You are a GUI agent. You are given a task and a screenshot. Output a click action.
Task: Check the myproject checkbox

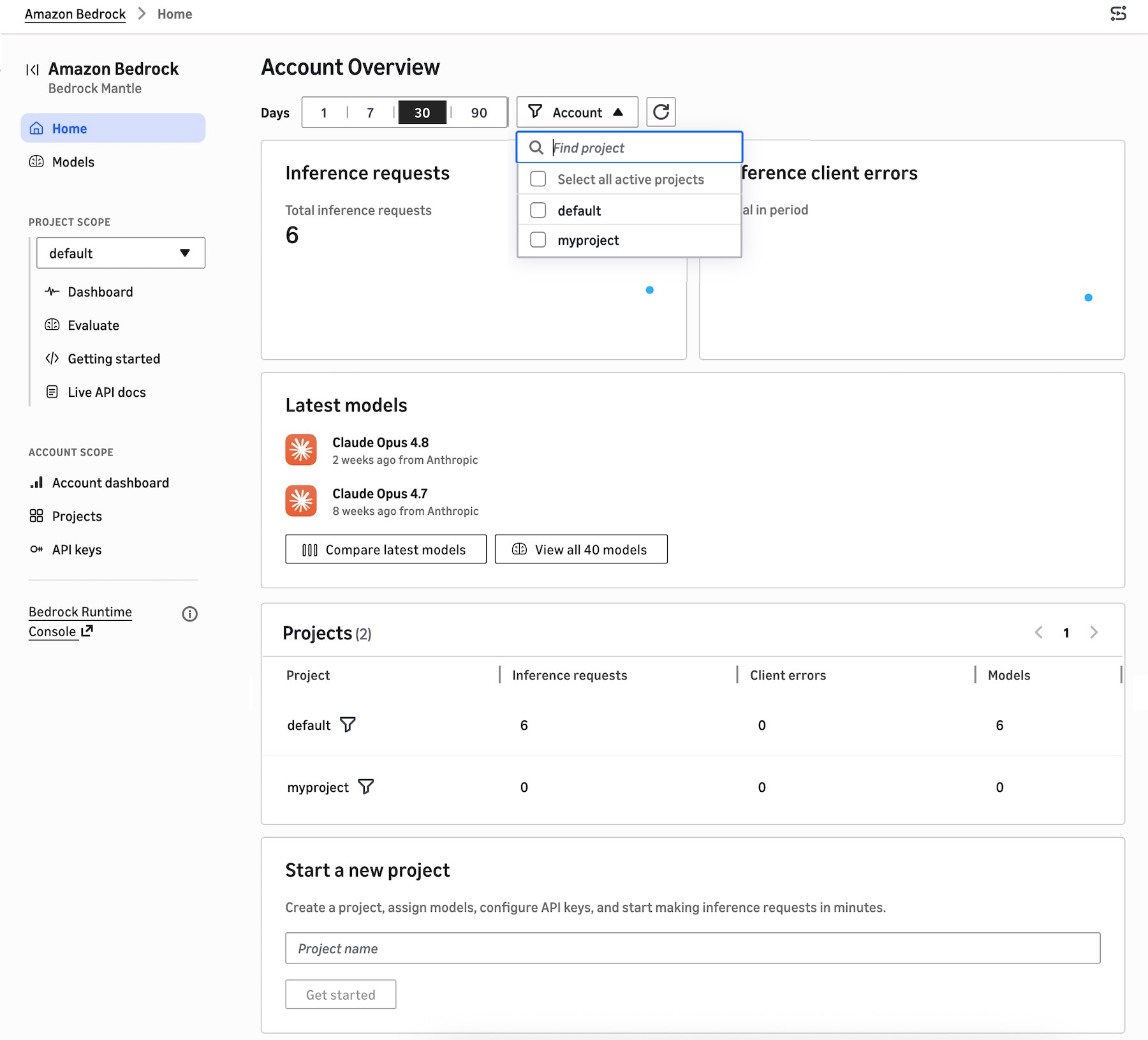click(x=538, y=239)
